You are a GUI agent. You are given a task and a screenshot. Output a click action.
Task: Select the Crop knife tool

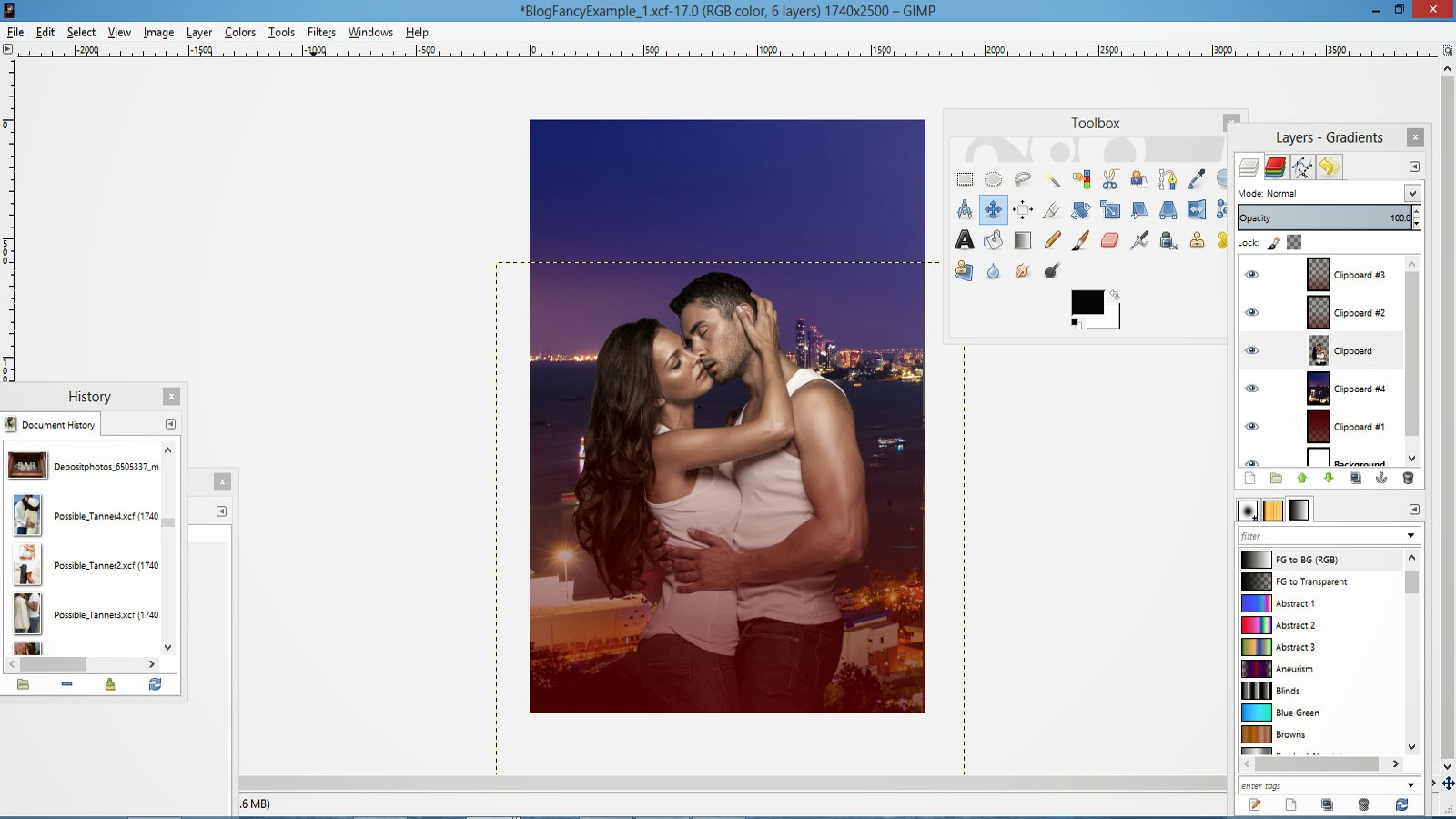[1052, 210]
